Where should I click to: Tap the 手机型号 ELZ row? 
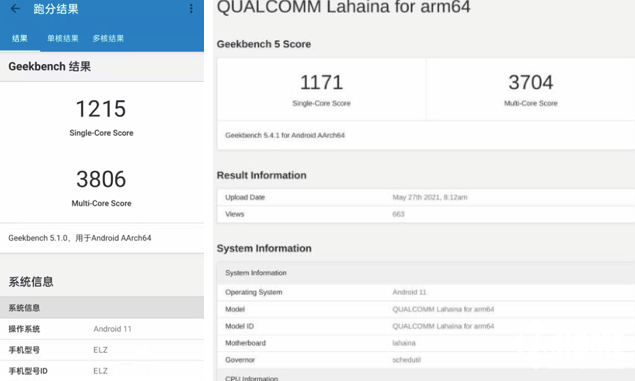pos(102,350)
